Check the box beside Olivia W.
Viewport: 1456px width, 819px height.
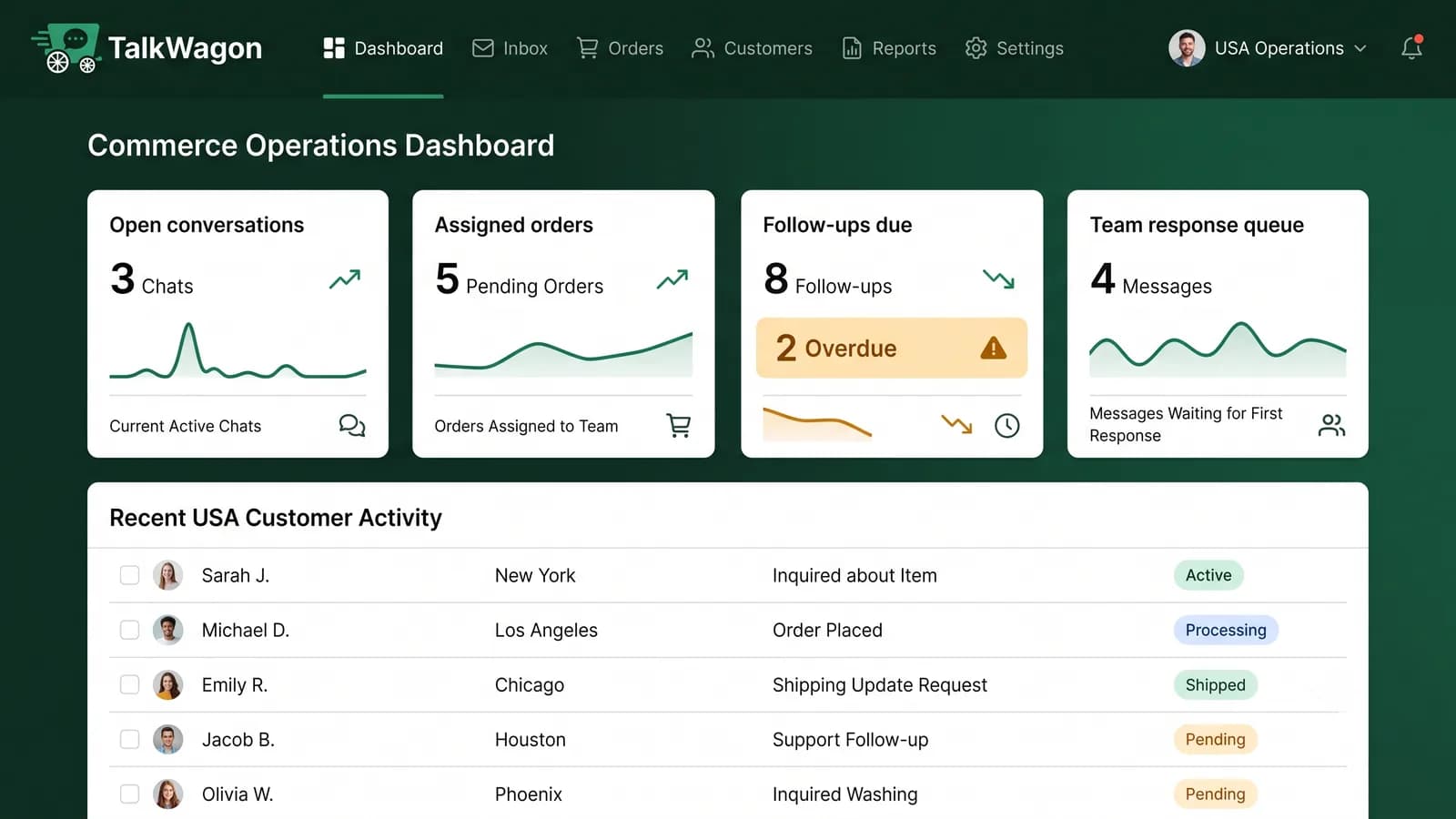[129, 794]
